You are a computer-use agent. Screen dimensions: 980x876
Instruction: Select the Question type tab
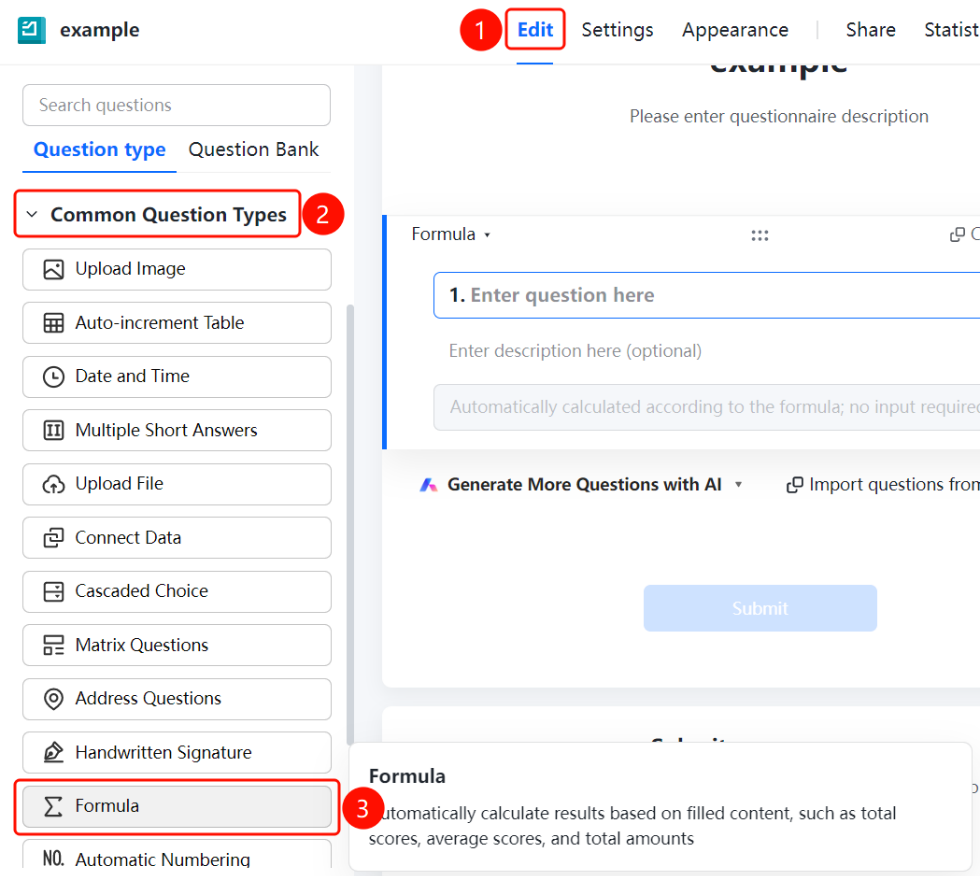click(x=99, y=150)
